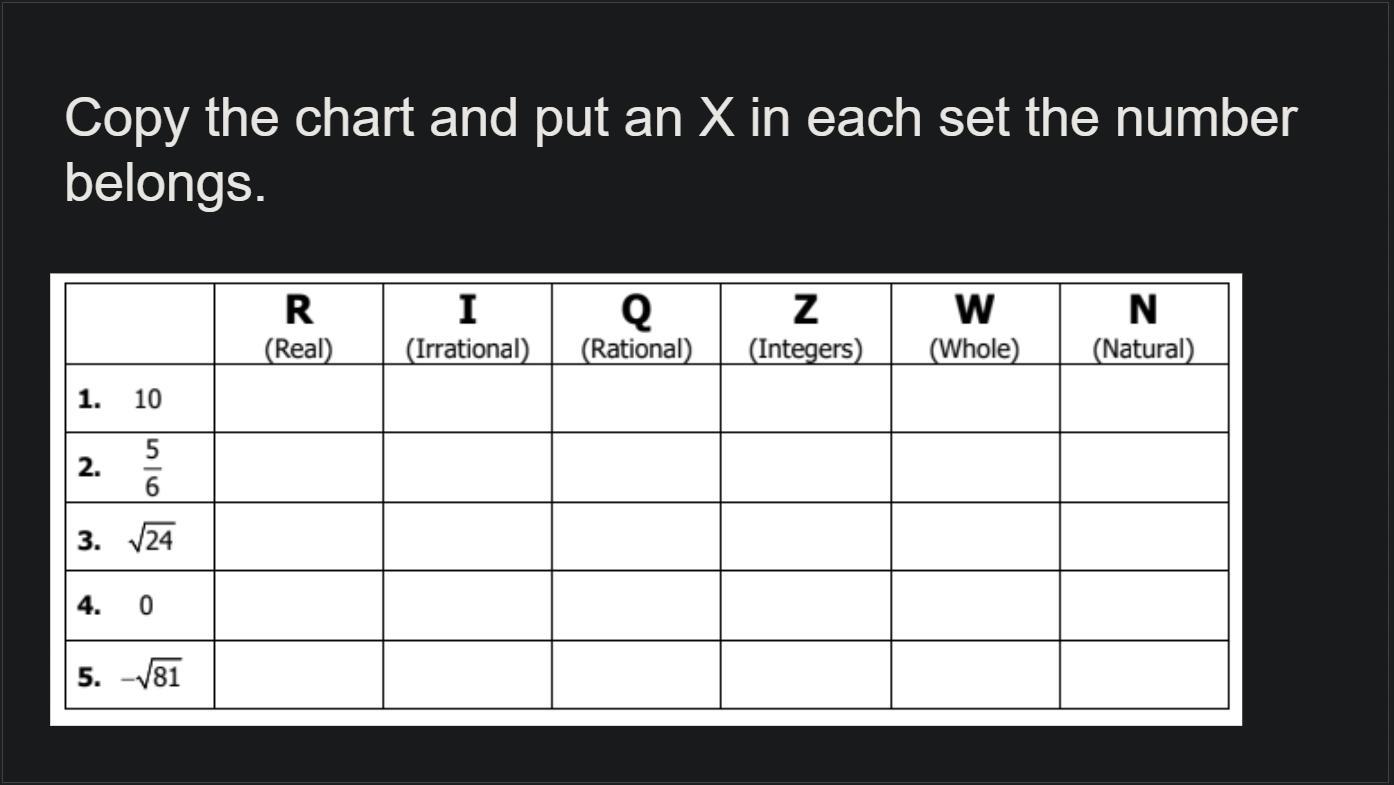Viewport: 1394px width, 785px height.
Task: Select the I (Irrational) column header
Action: [467, 324]
